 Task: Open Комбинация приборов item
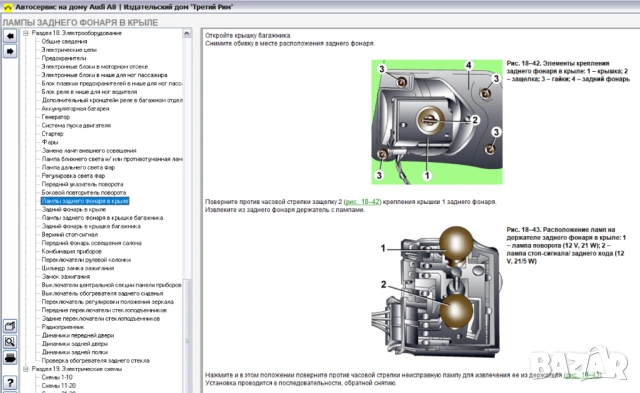71,251
